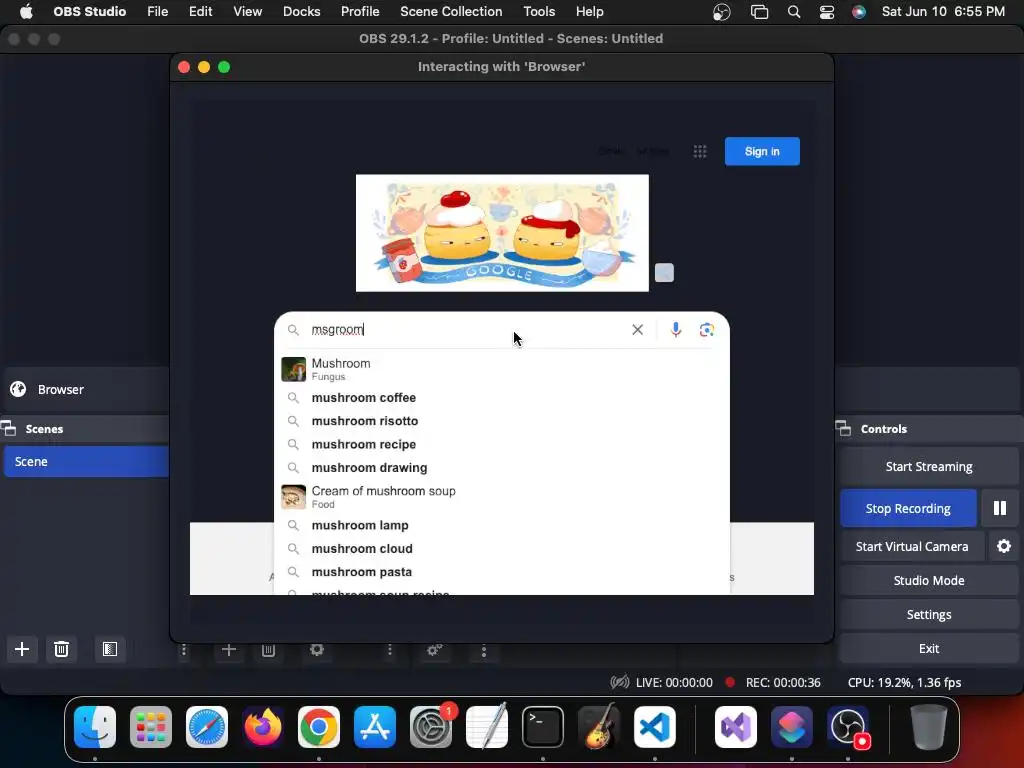
Task: Click the Browser source label
Action: pos(61,390)
